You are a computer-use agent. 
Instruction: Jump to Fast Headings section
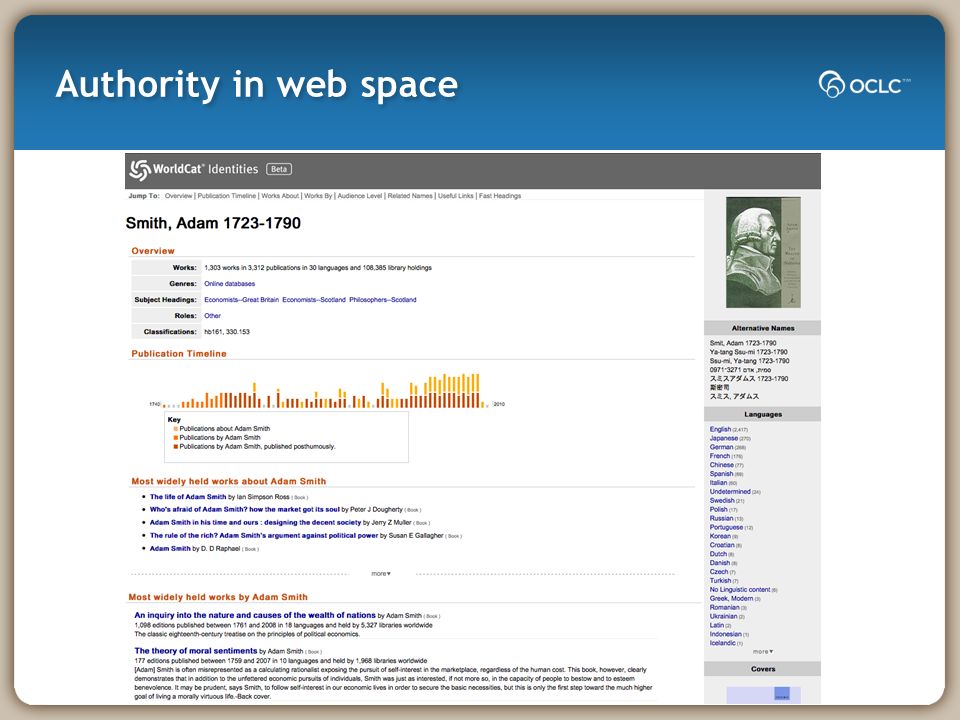coord(500,196)
